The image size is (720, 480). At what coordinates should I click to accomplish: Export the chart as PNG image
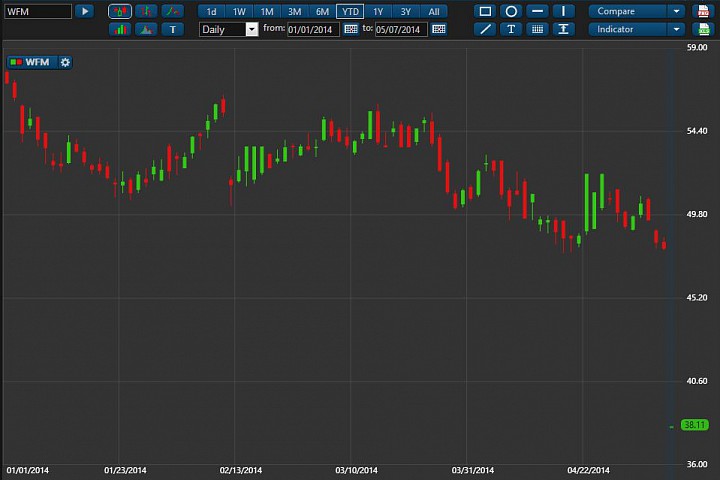tap(703, 11)
